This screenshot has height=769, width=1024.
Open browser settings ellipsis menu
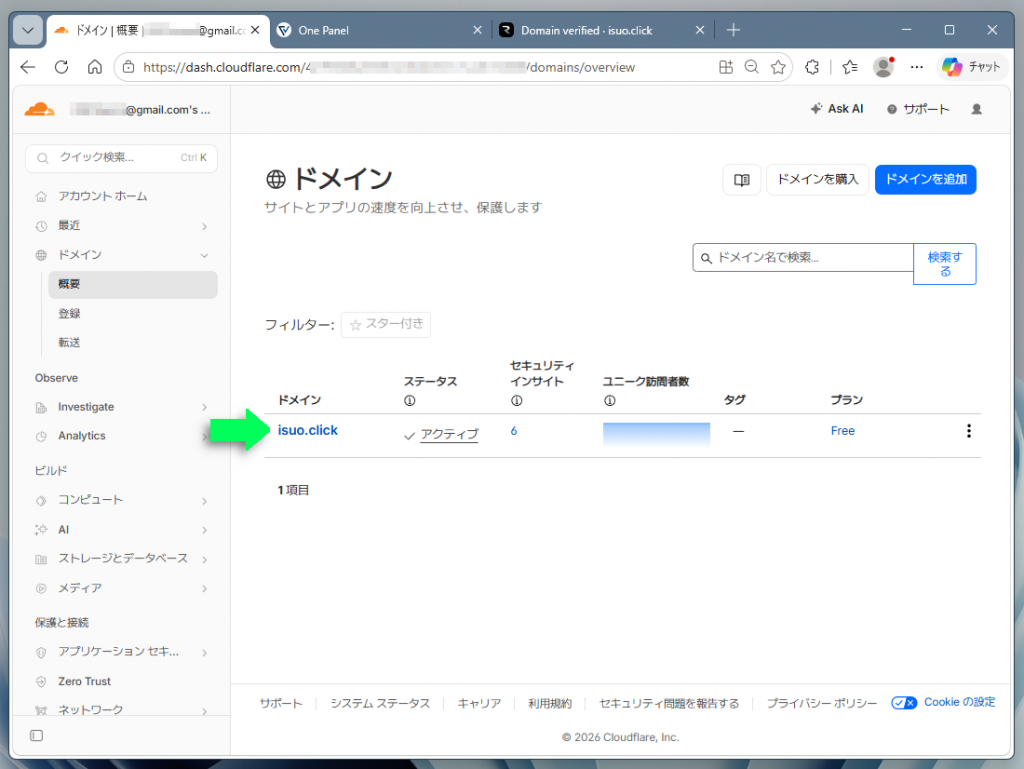point(917,67)
